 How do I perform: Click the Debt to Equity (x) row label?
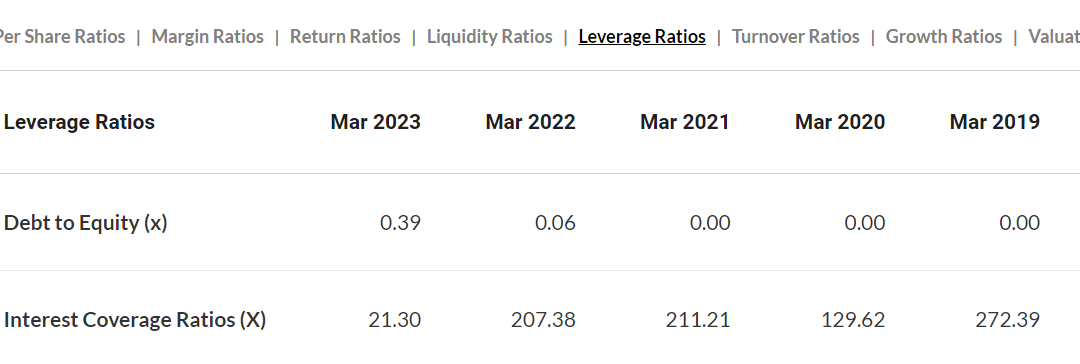(x=85, y=223)
